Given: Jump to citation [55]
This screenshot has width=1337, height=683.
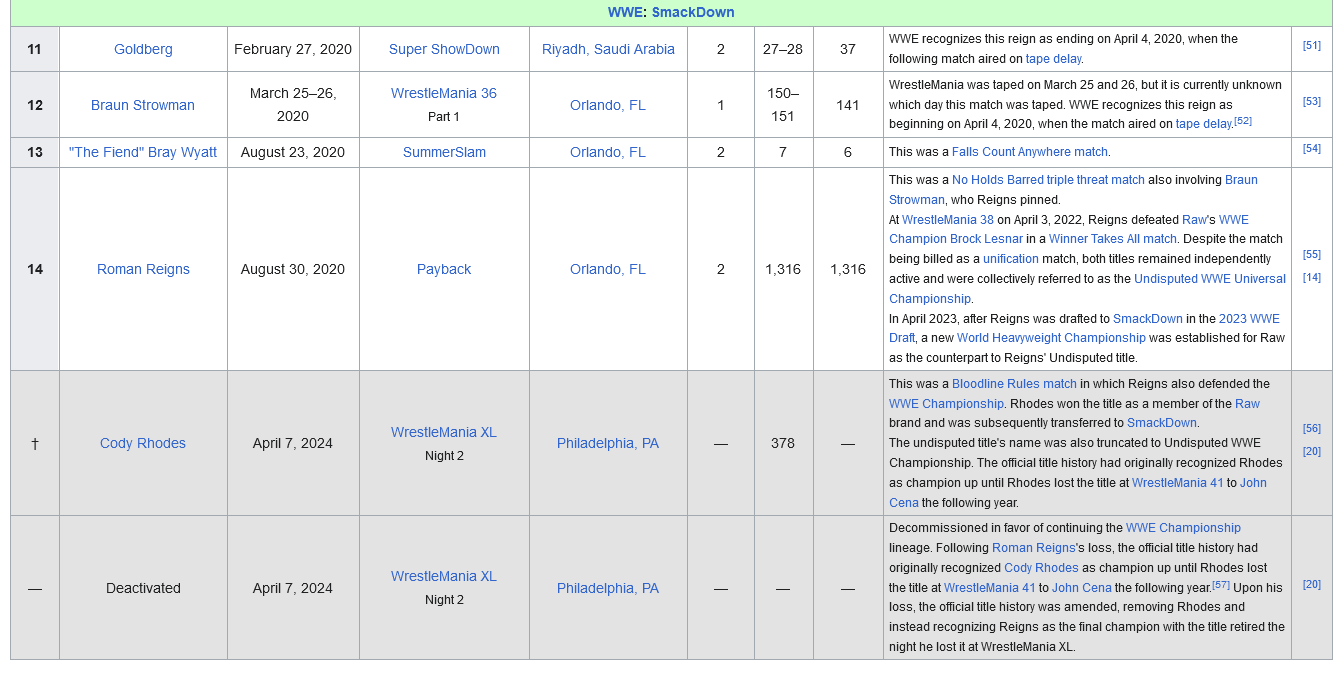Looking at the screenshot, I should 1312,255.
